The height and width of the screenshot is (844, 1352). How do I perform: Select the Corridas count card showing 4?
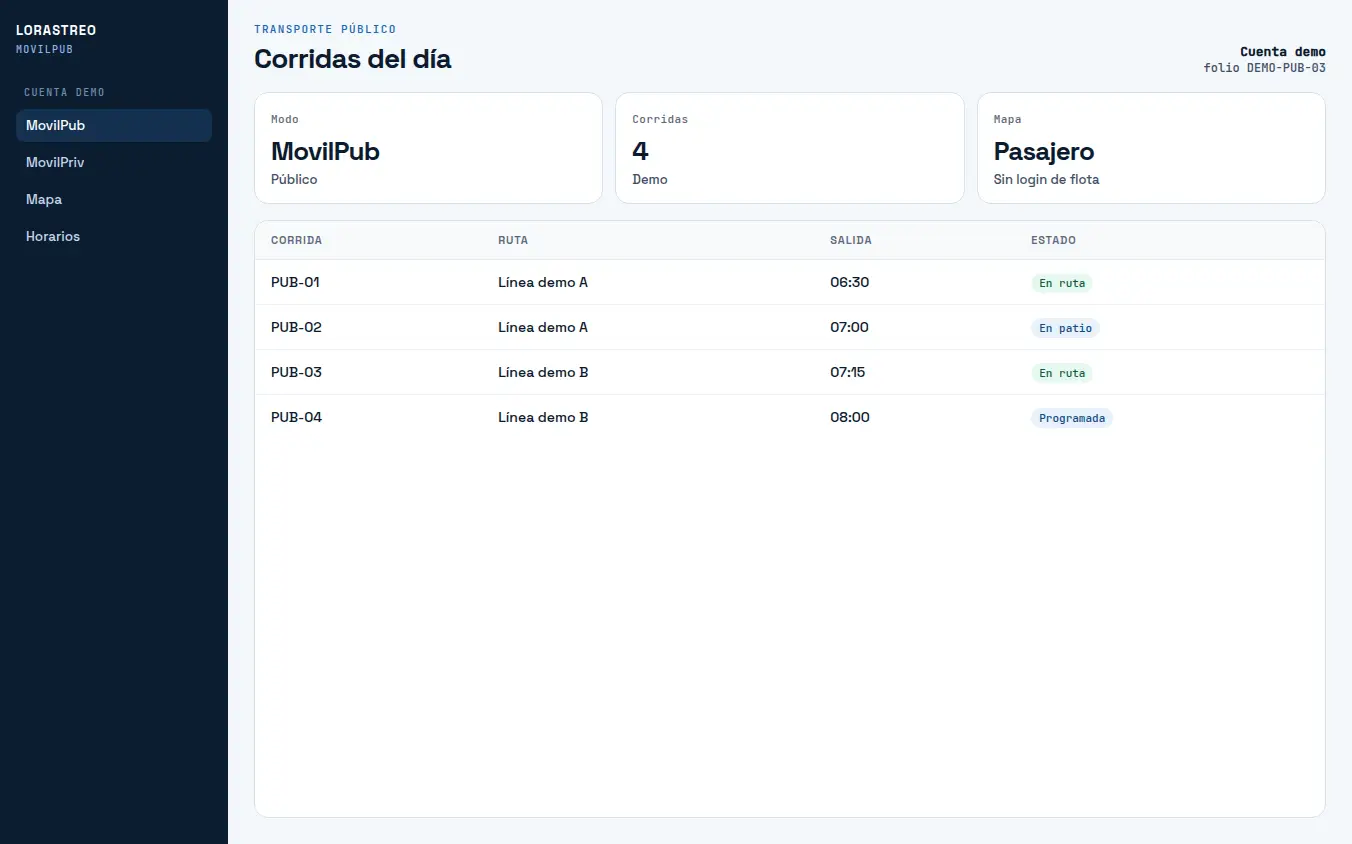click(790, 148)
